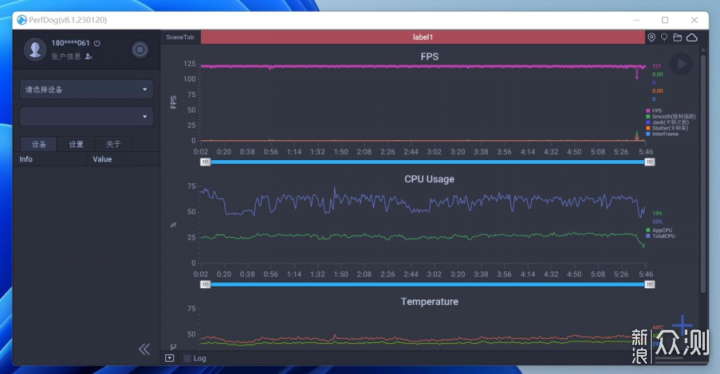The height and width of the screenshot is (374, 720).
Task: Click the cloud upload icon
Action: click(692, 38)
